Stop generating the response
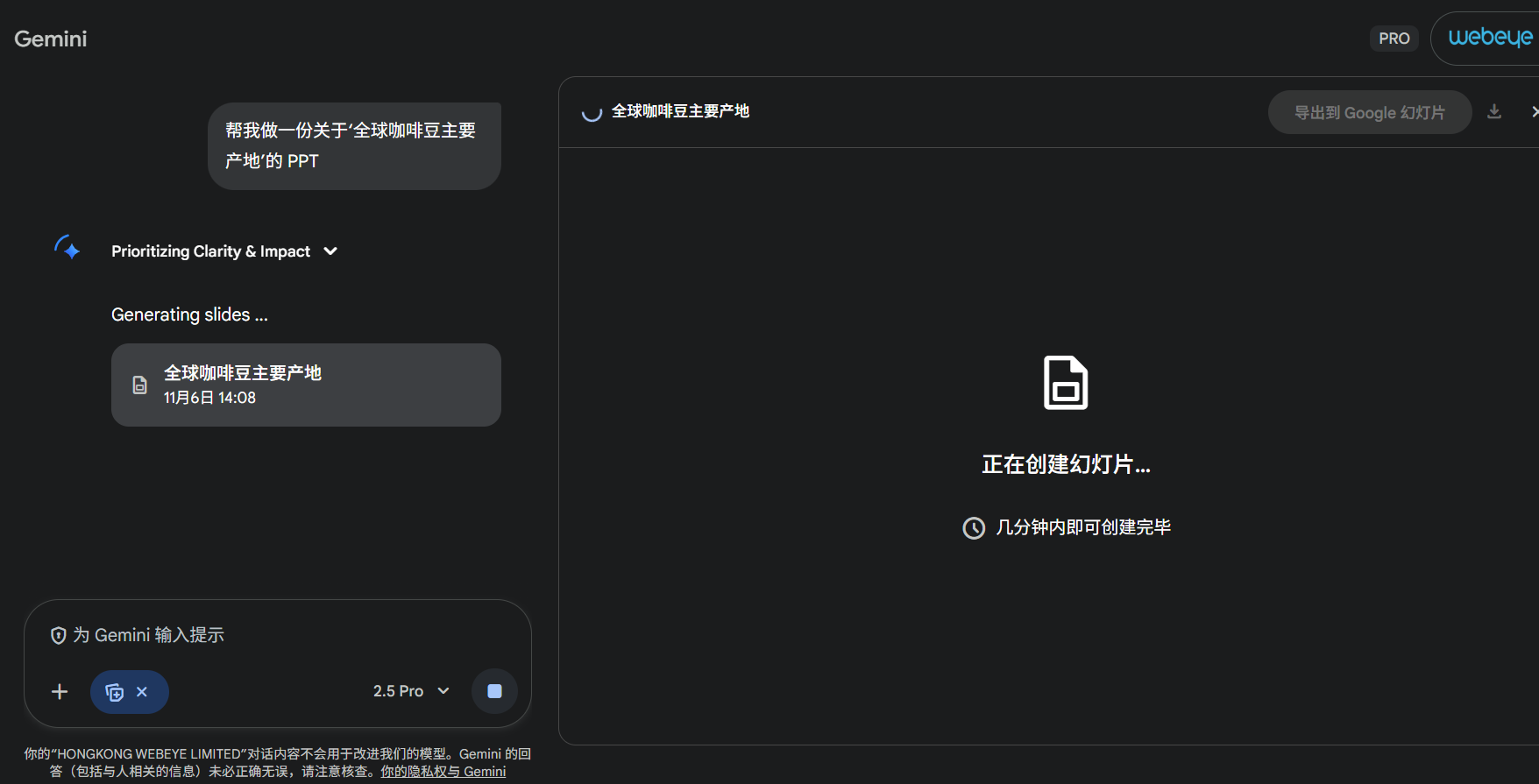 click(x=494, y=691)
